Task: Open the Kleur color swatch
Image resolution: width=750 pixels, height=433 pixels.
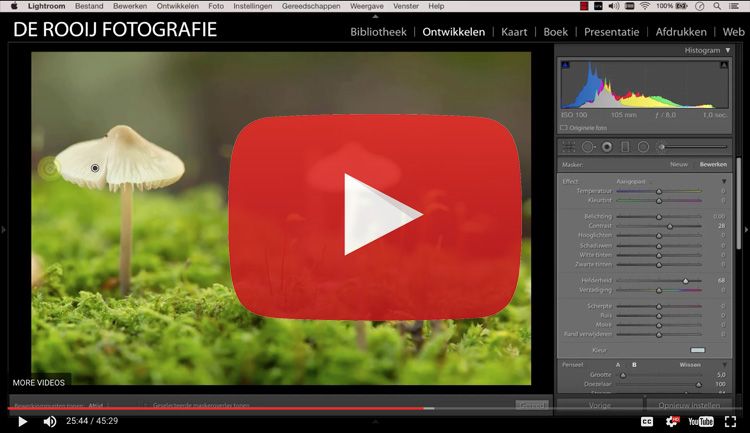Action: 698,350
